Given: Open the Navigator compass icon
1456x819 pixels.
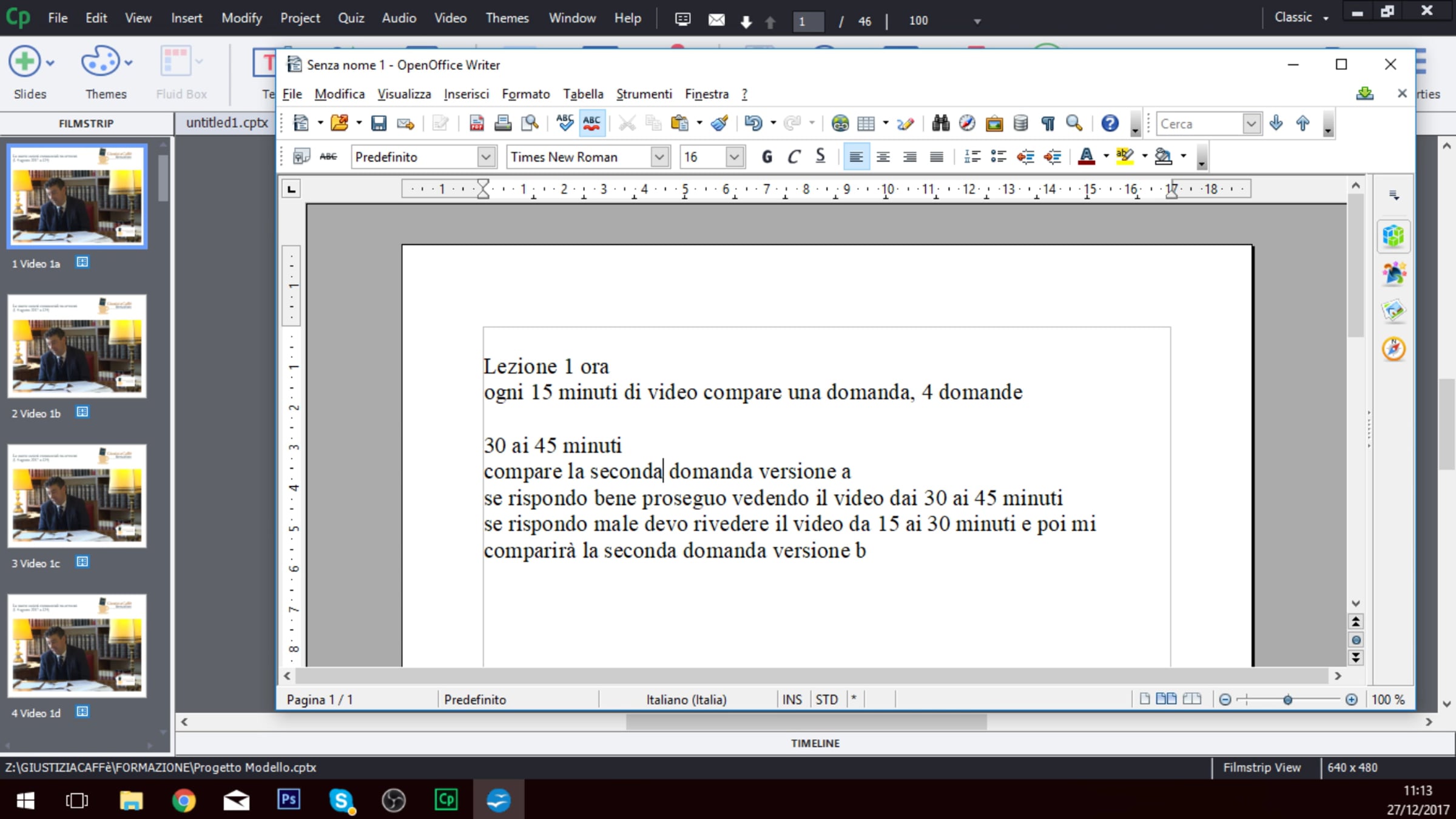Looking at the screenshot, I should (x=967, y=124).
